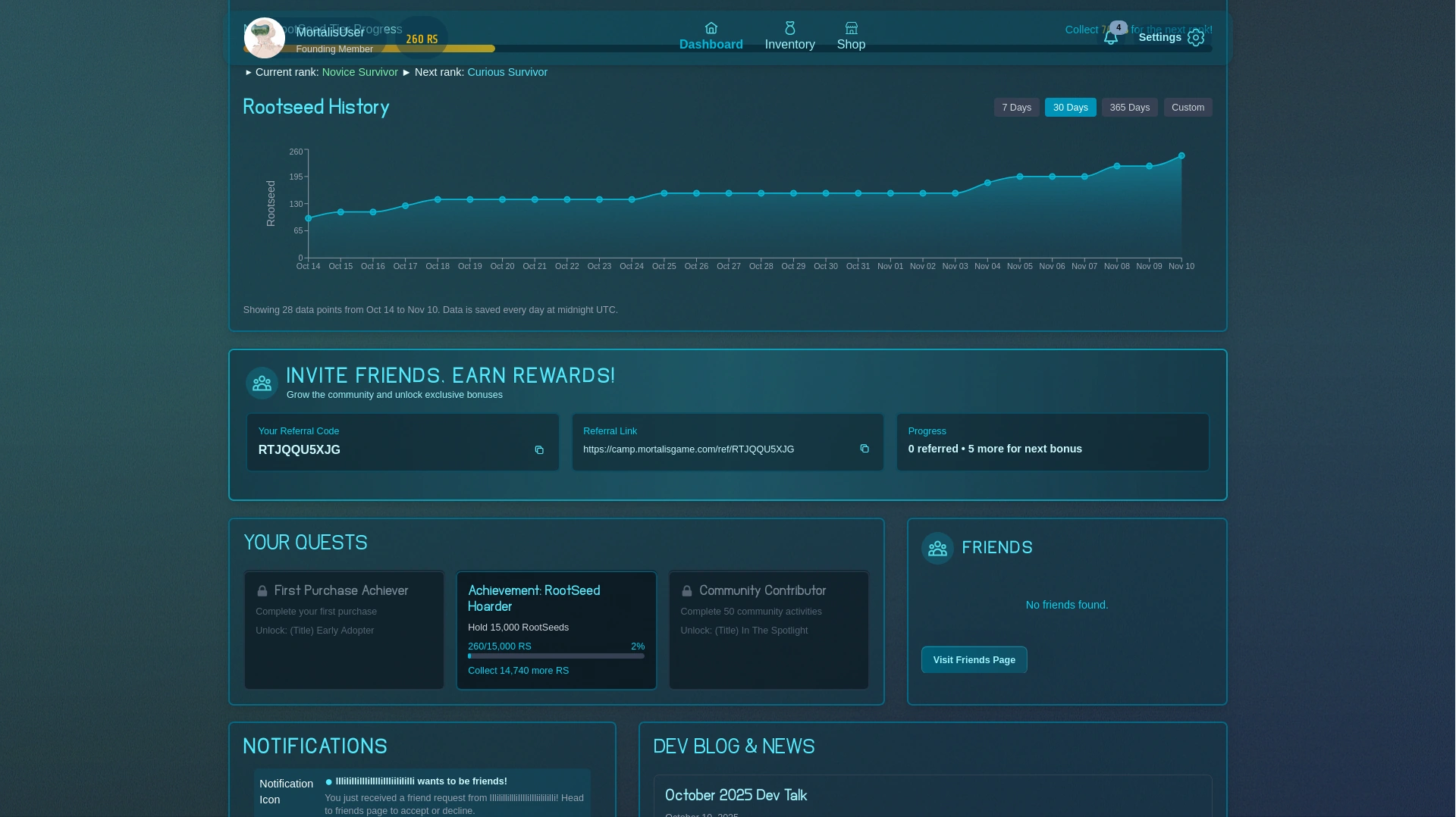Open the Dashboard tab
Screen dimensions: 1456x817
pos(711,36)
